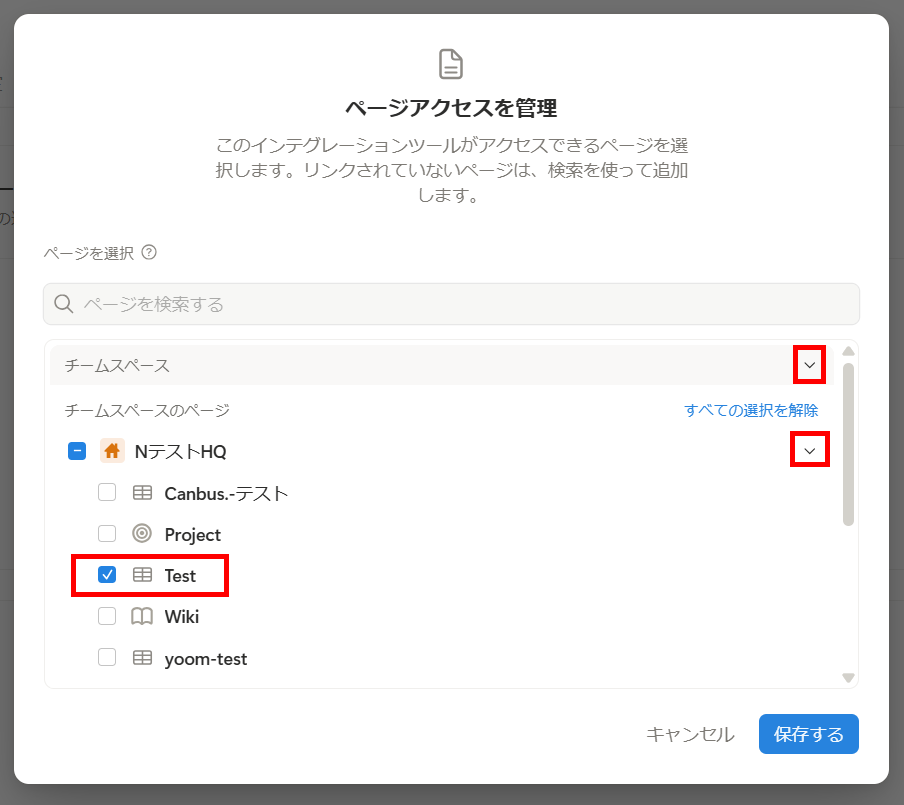
Task: Click the yoom-test table icon
Action: pyautogui.click(x=142, y=658)
